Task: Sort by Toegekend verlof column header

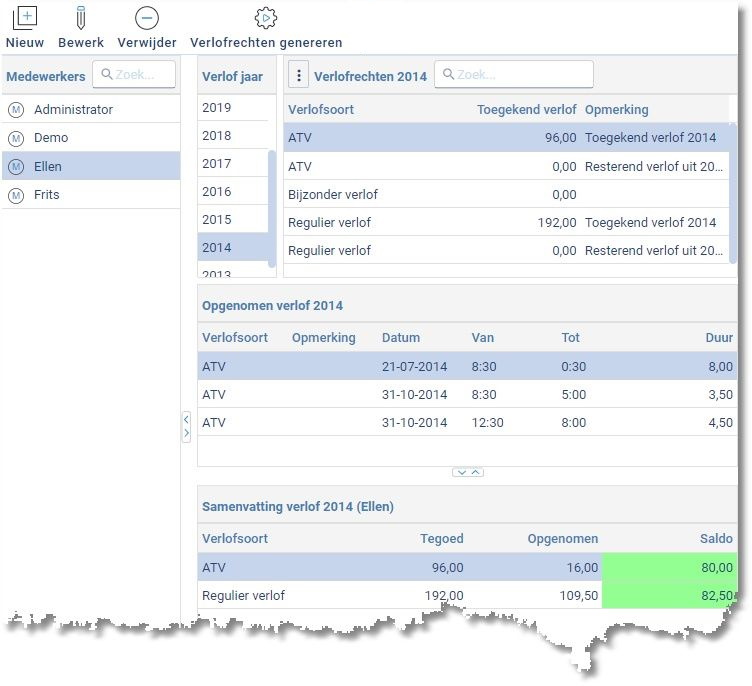Action: [526, 110]
